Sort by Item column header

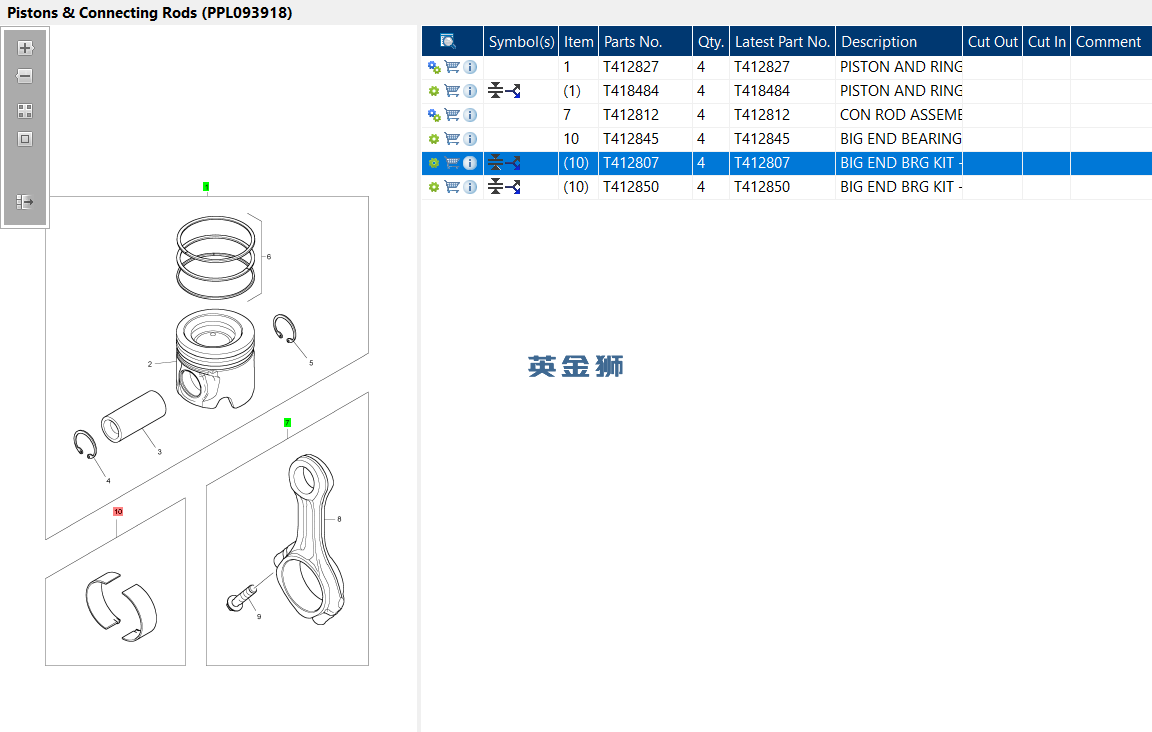coord(578,41)
